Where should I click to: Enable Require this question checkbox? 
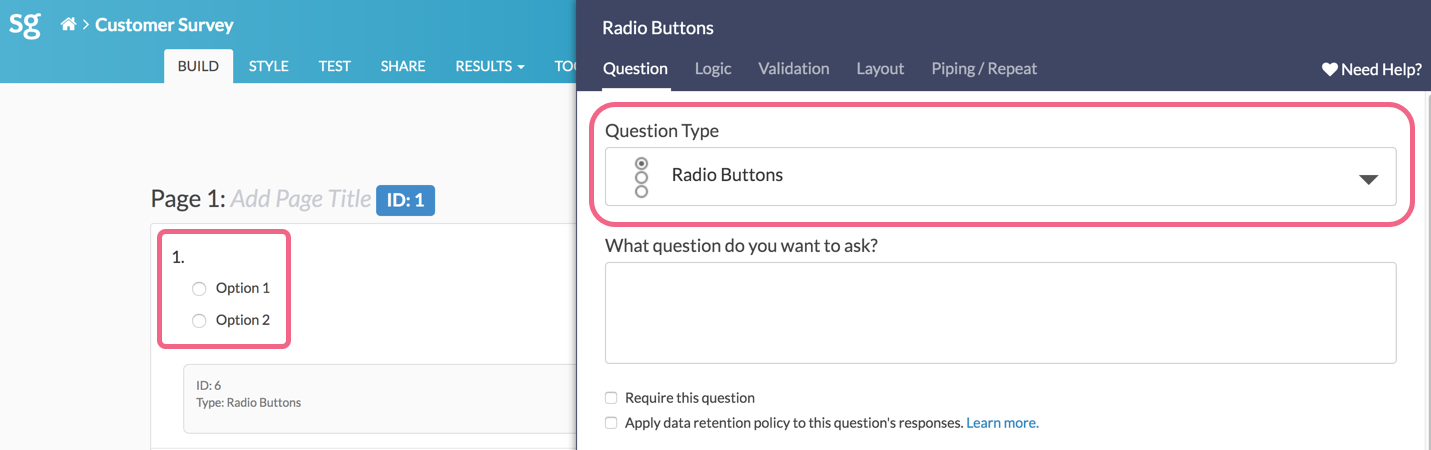[611, 398]
